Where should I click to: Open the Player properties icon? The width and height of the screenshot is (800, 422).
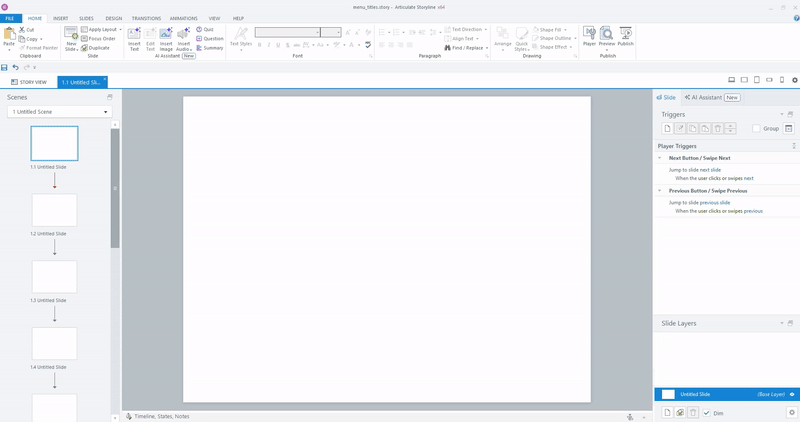coord(589,33)
